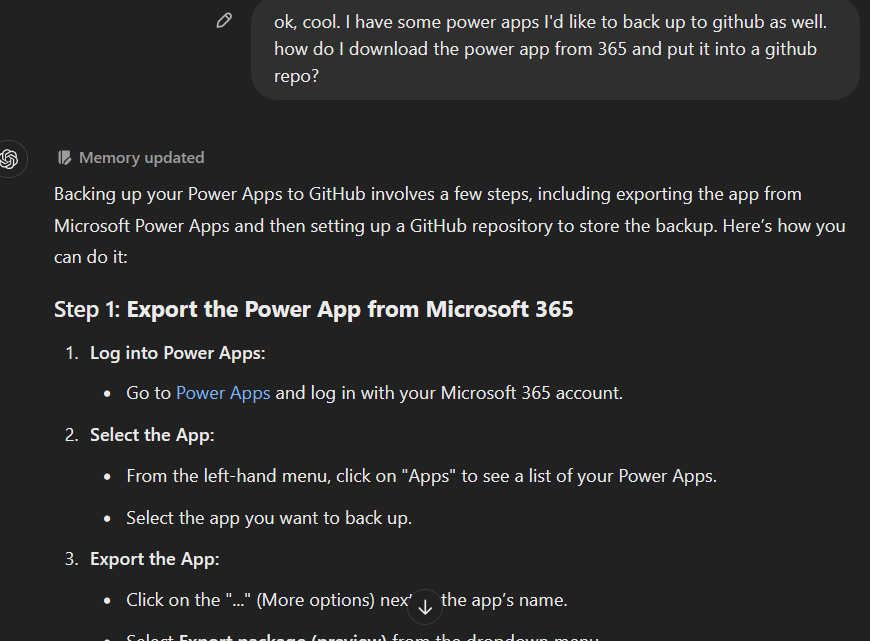870x641 pixels.
Task: Click the bullet mentioning "(More options)"
Action: [347, 600]
